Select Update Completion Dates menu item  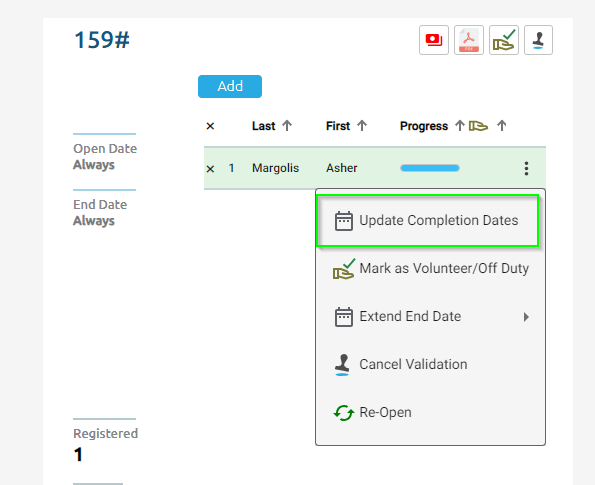[x=427, y=220]
